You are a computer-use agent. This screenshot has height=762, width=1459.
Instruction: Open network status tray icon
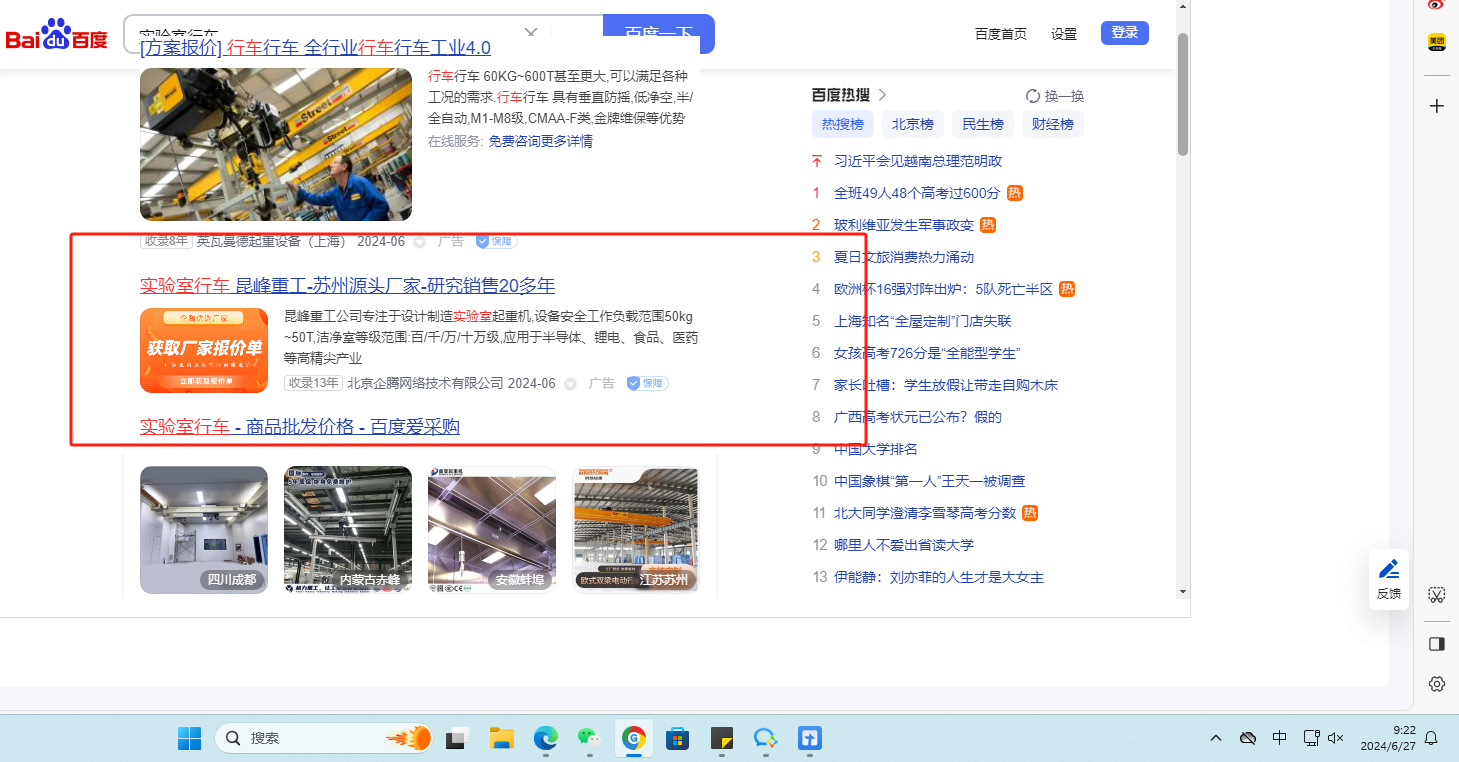click(x=1311, y=738)
